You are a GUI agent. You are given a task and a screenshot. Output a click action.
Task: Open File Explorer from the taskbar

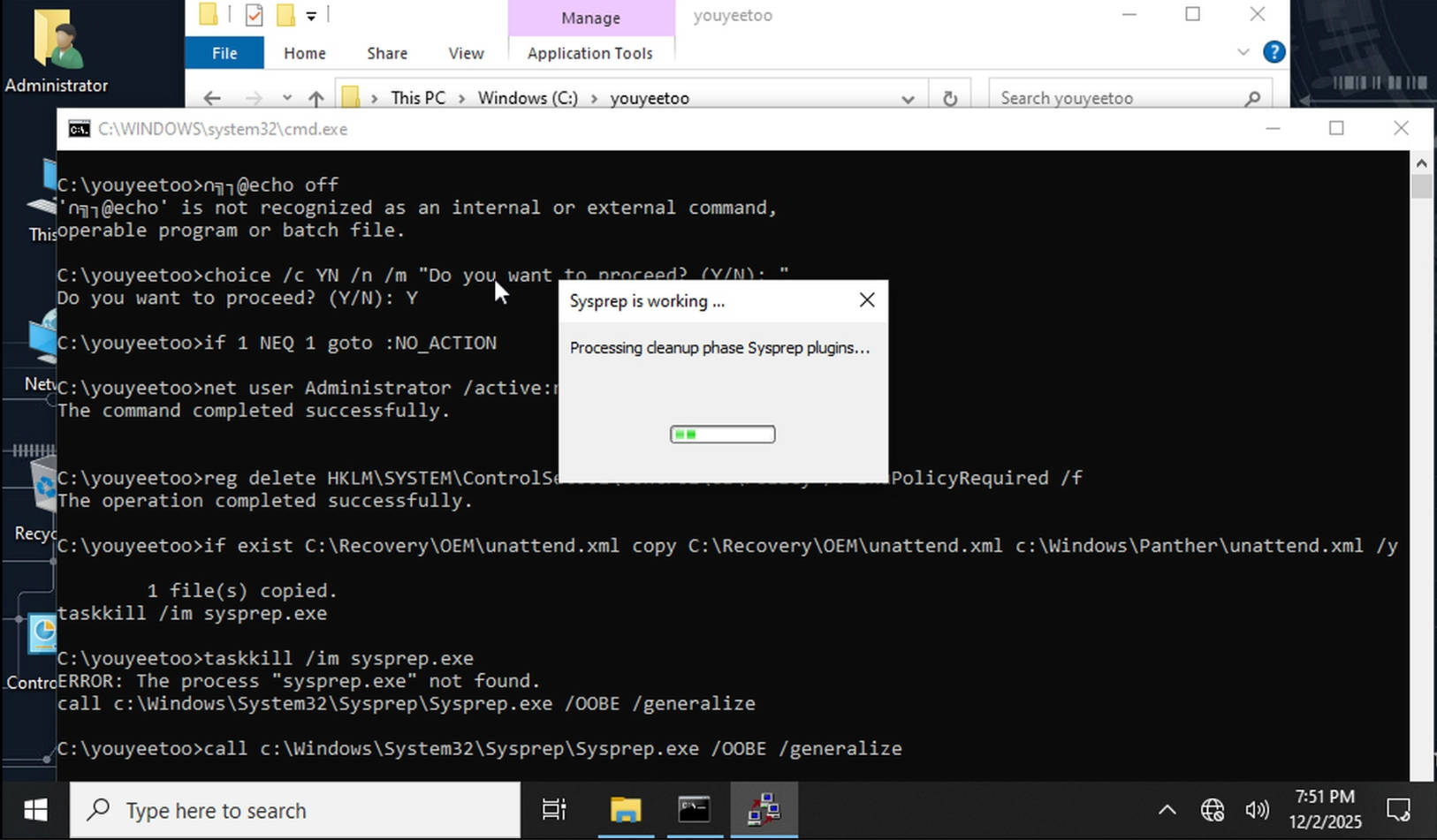(626, 810)
